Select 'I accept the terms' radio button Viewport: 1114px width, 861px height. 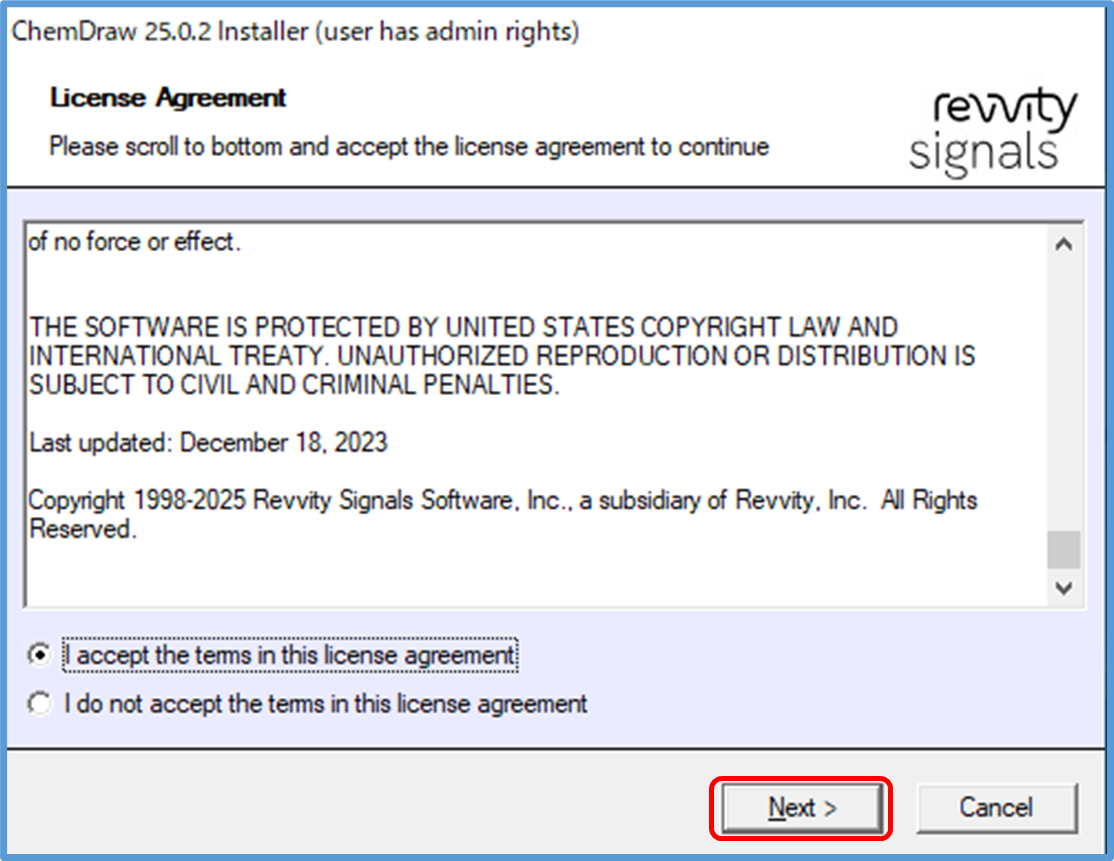pos(40,655)
